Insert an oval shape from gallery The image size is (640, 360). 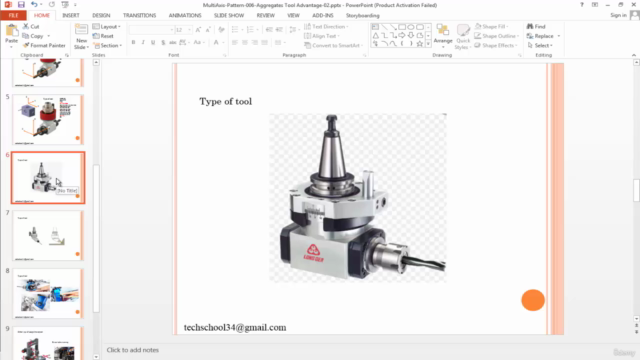click(411, 27)
